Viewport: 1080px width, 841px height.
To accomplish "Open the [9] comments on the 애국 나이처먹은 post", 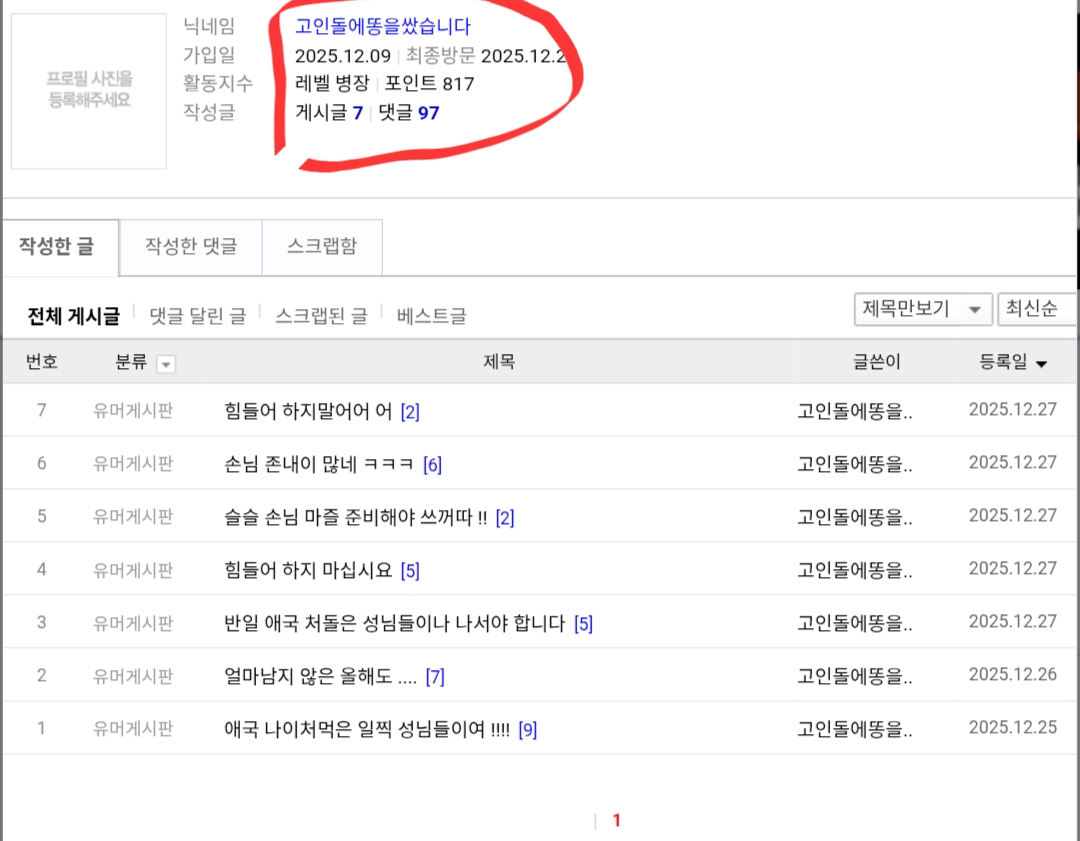I will point(526,728).
